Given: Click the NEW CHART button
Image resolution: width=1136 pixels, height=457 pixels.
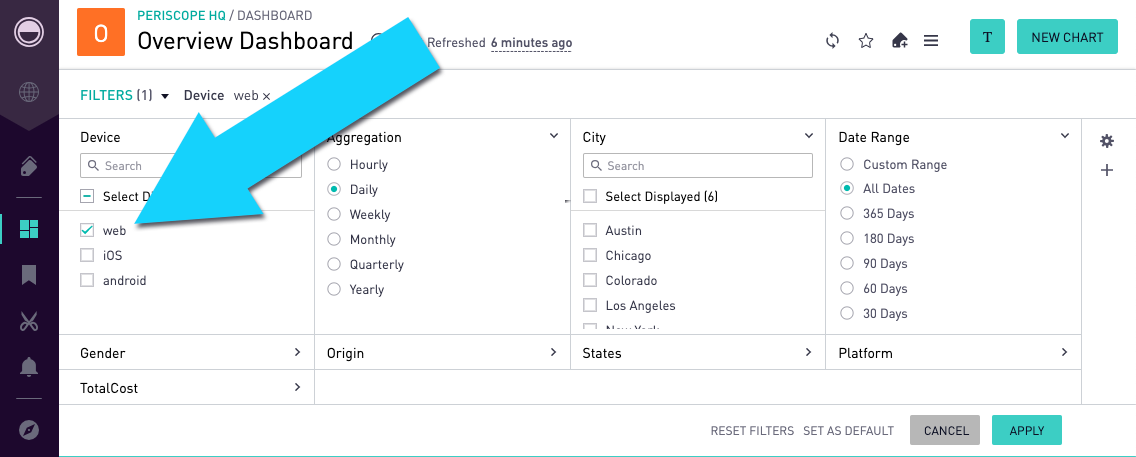Looking at the screenshot, I should pyautogui.click(x=1067, y=37).
